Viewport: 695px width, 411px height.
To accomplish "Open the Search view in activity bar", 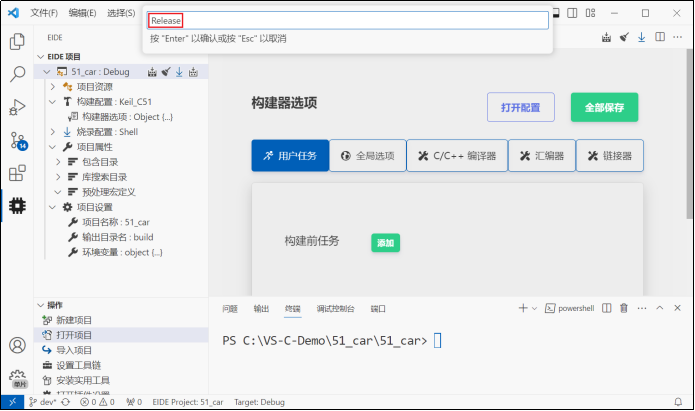I will click(17, 74).
